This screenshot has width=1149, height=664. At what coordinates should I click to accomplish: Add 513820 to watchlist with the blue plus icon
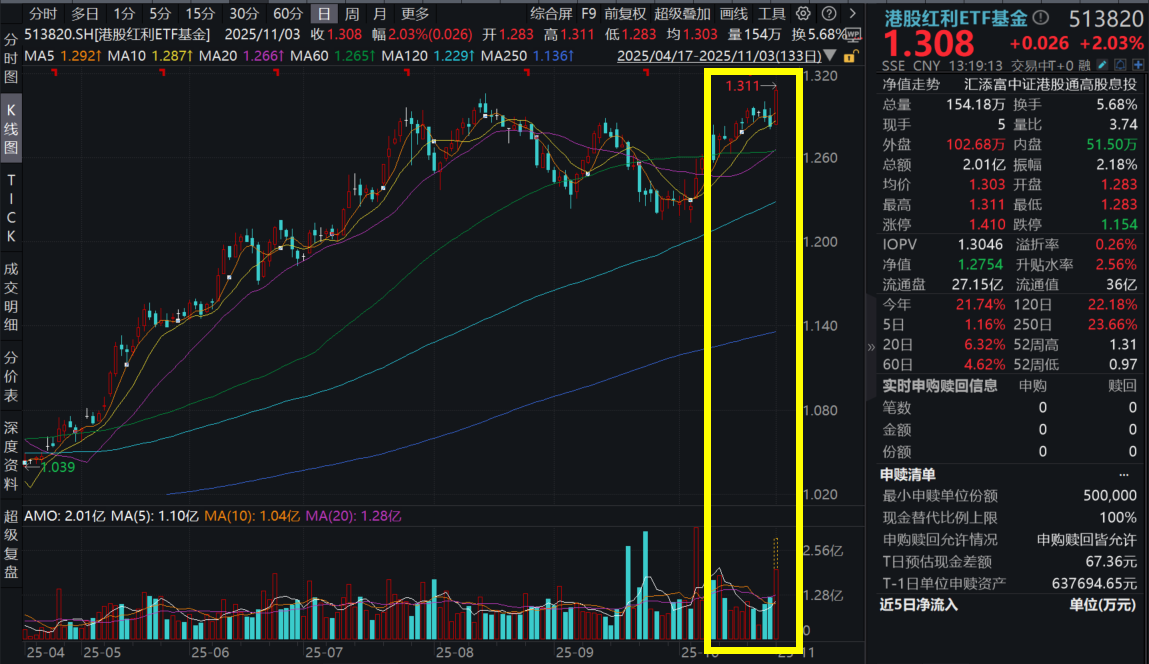[1138, 65]
